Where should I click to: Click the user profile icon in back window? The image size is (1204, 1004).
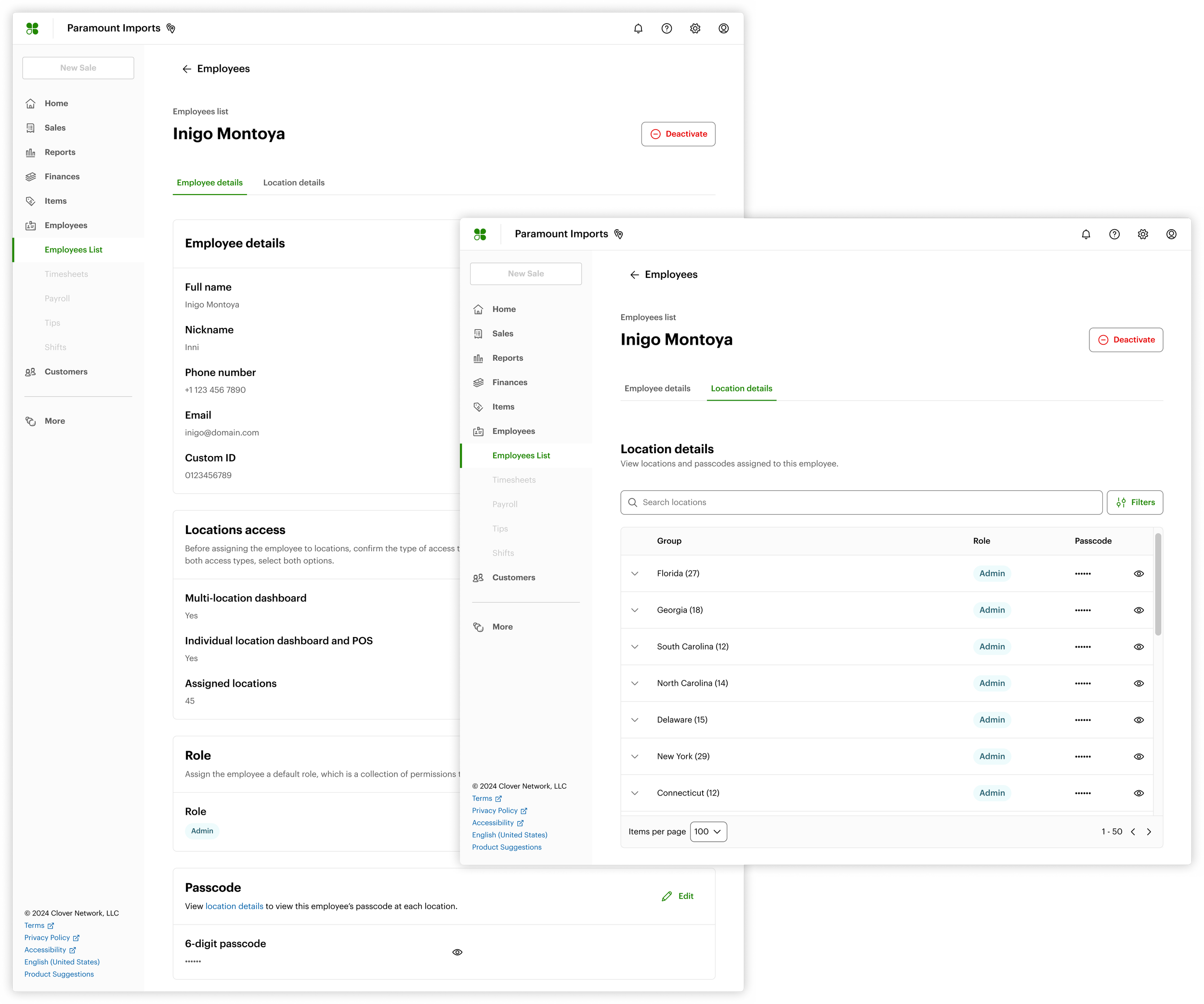(x=723, y=29)
